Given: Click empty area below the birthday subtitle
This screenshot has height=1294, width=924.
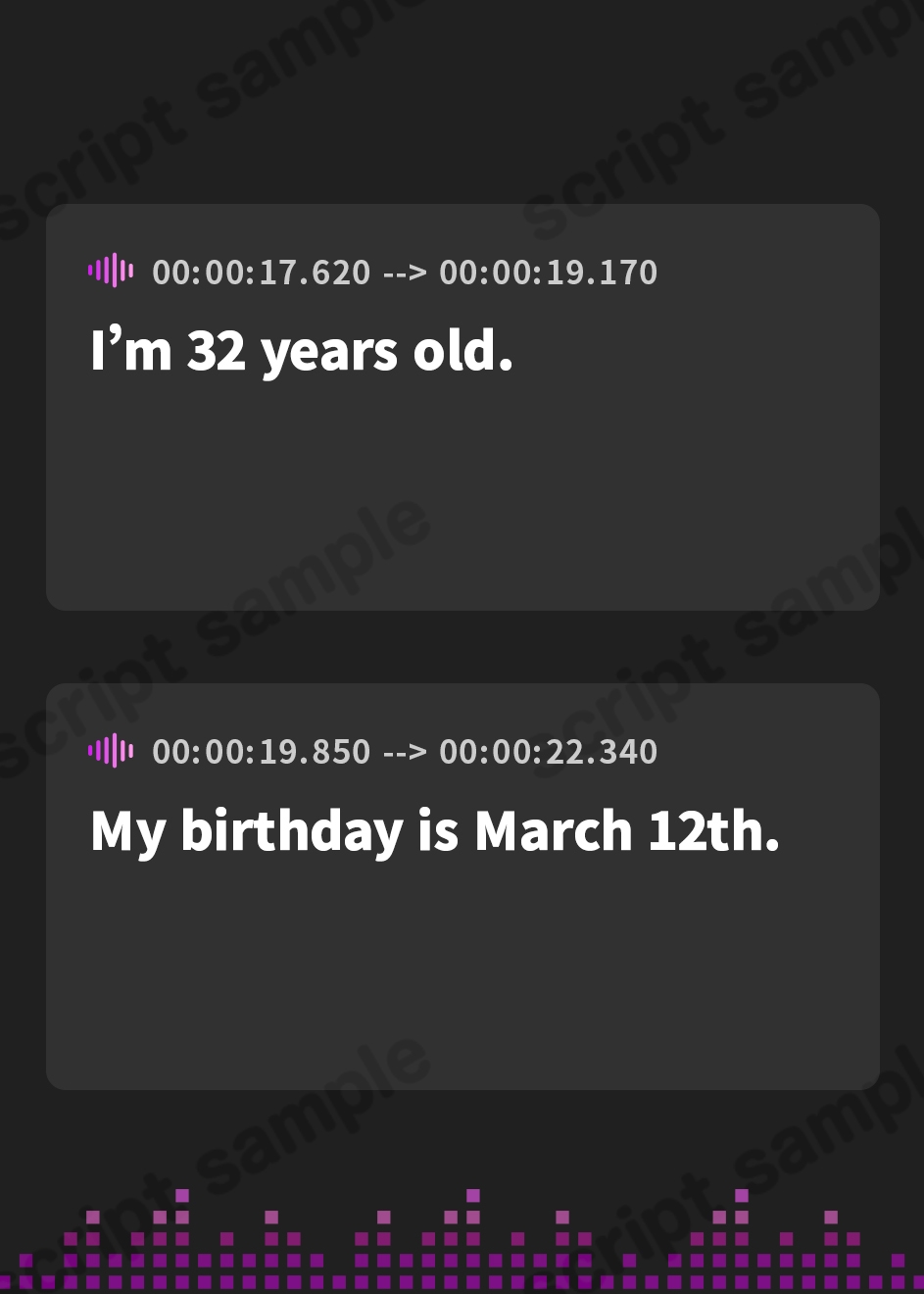Looking at the screenshot, I should [x=462, y=970].
